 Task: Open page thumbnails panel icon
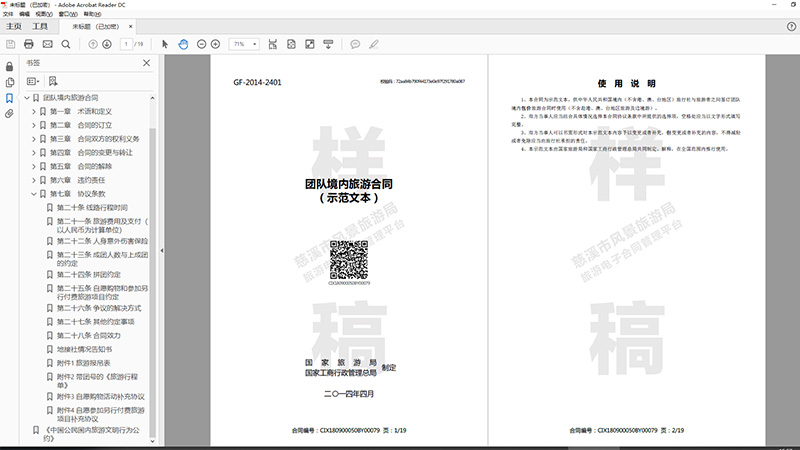click(9, 82)
